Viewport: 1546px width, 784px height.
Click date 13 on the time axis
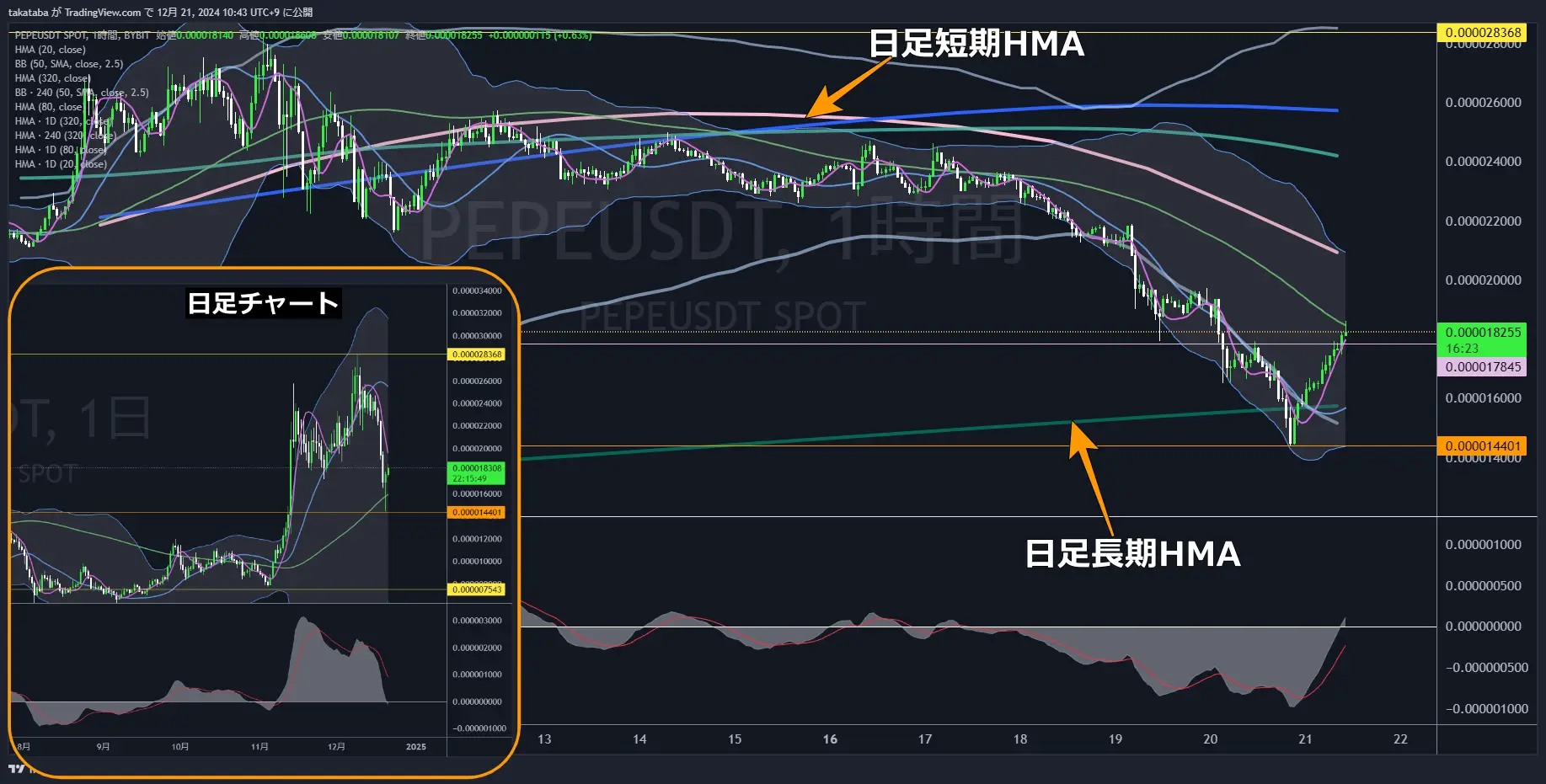click(544, 739)
